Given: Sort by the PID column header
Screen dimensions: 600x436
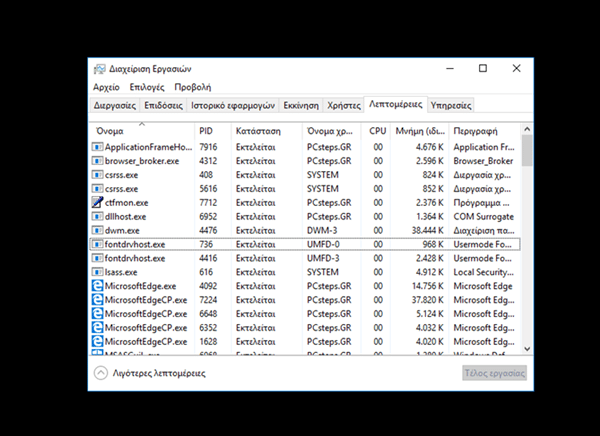Looking at the screenshot, I should [213, 131].
